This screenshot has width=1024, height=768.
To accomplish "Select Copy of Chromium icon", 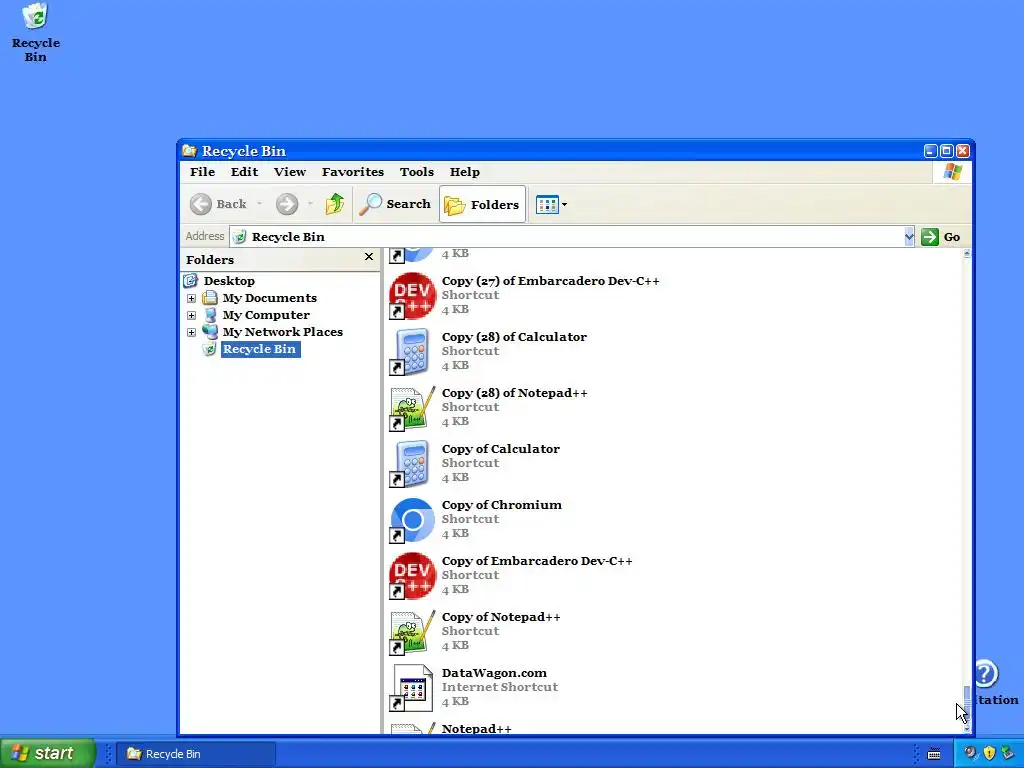I will [x=412, y=520].
